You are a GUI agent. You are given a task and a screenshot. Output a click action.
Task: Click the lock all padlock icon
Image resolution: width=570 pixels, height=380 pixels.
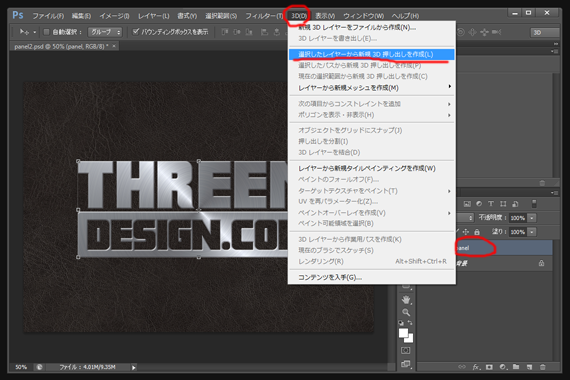pyautogui.click(x=477, y=232)
